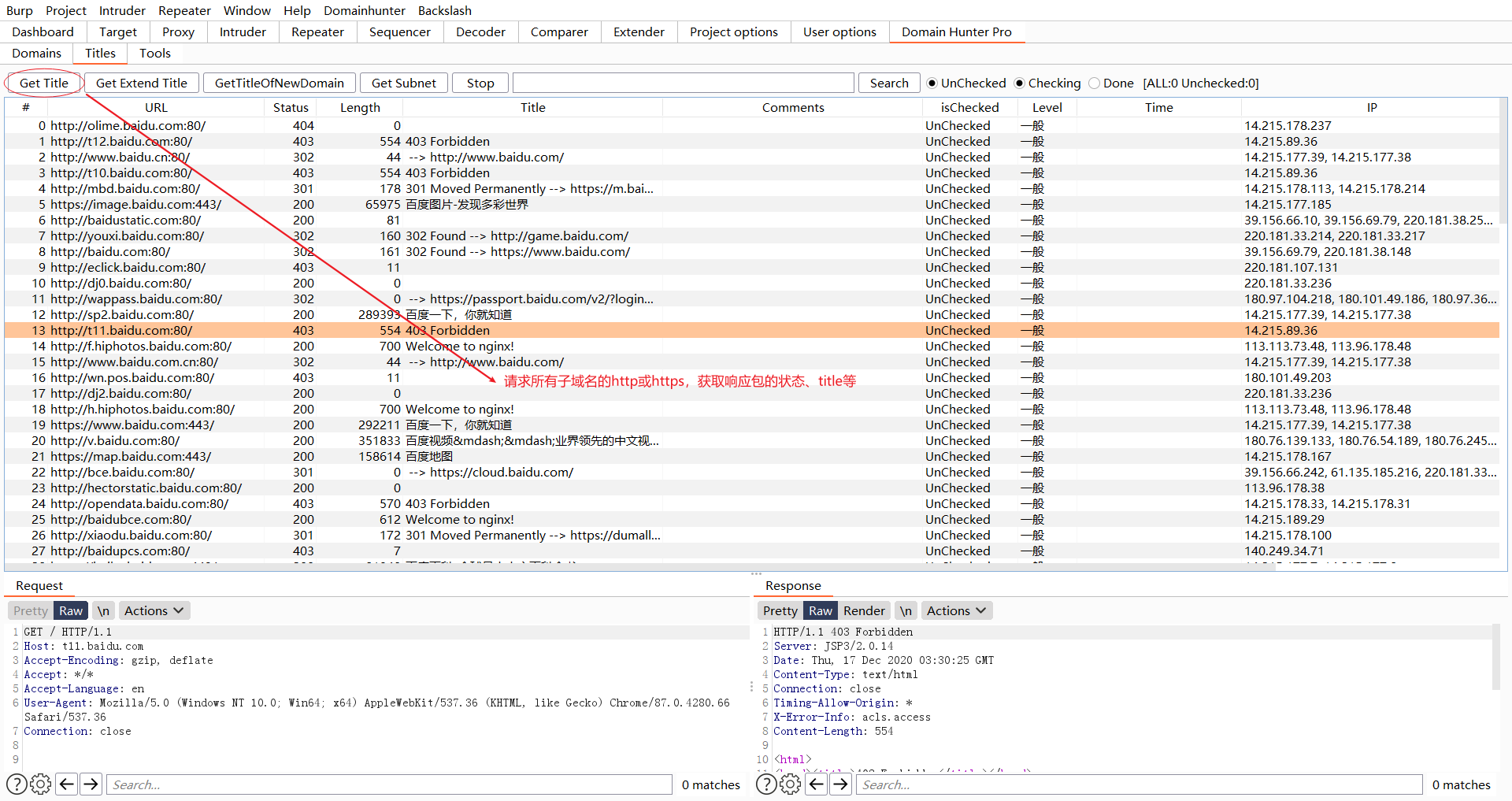
Task: Open Actions dropdown in Response panel
Action: [x=956, y=610]
